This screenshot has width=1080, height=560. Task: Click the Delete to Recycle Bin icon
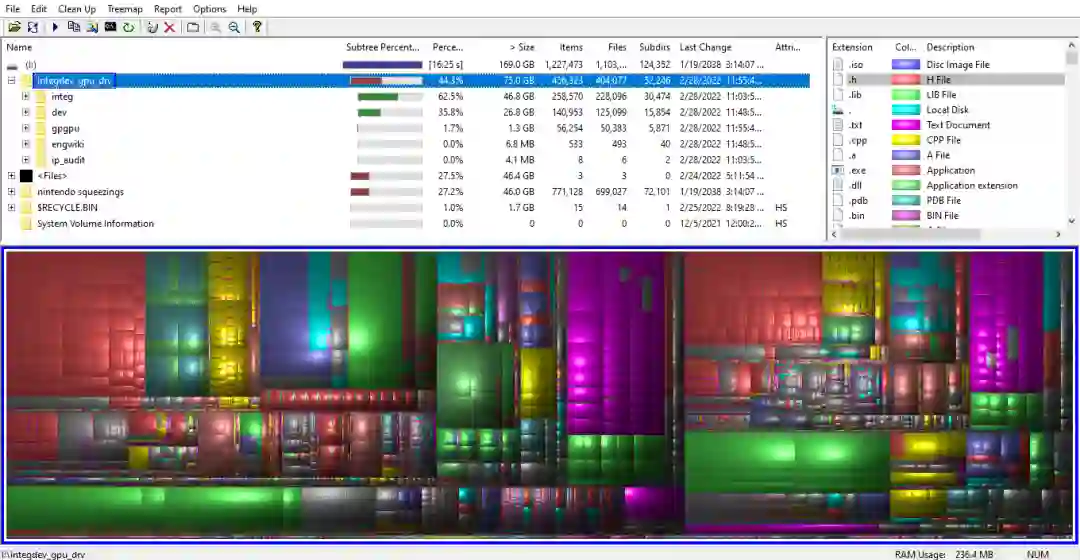(152, 28)
